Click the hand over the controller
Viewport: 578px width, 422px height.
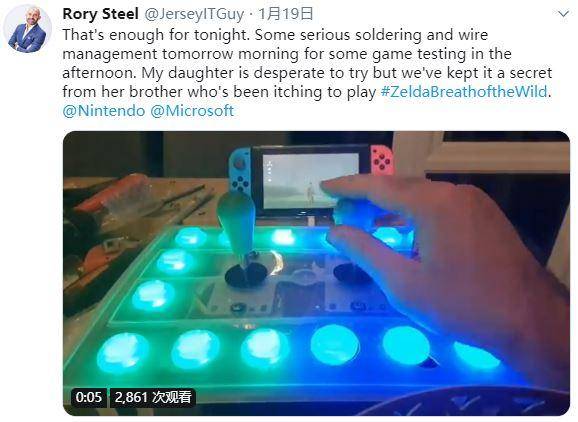tap(442, 258)
